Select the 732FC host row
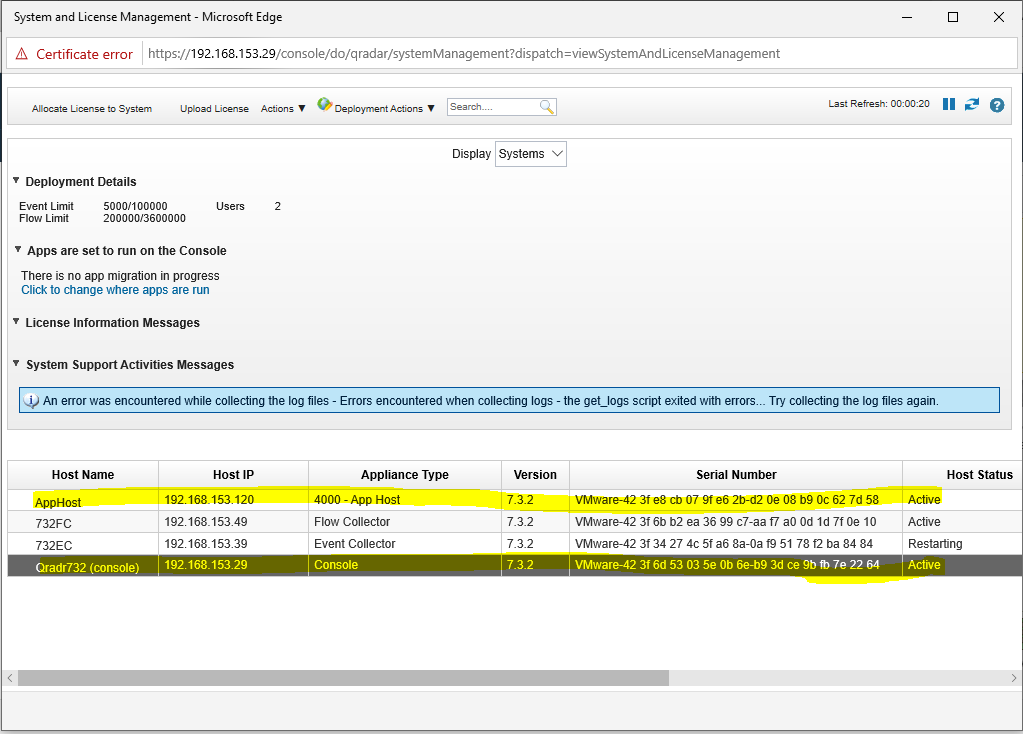Viewport: 1023px width, 734px height. click(515, 522)
